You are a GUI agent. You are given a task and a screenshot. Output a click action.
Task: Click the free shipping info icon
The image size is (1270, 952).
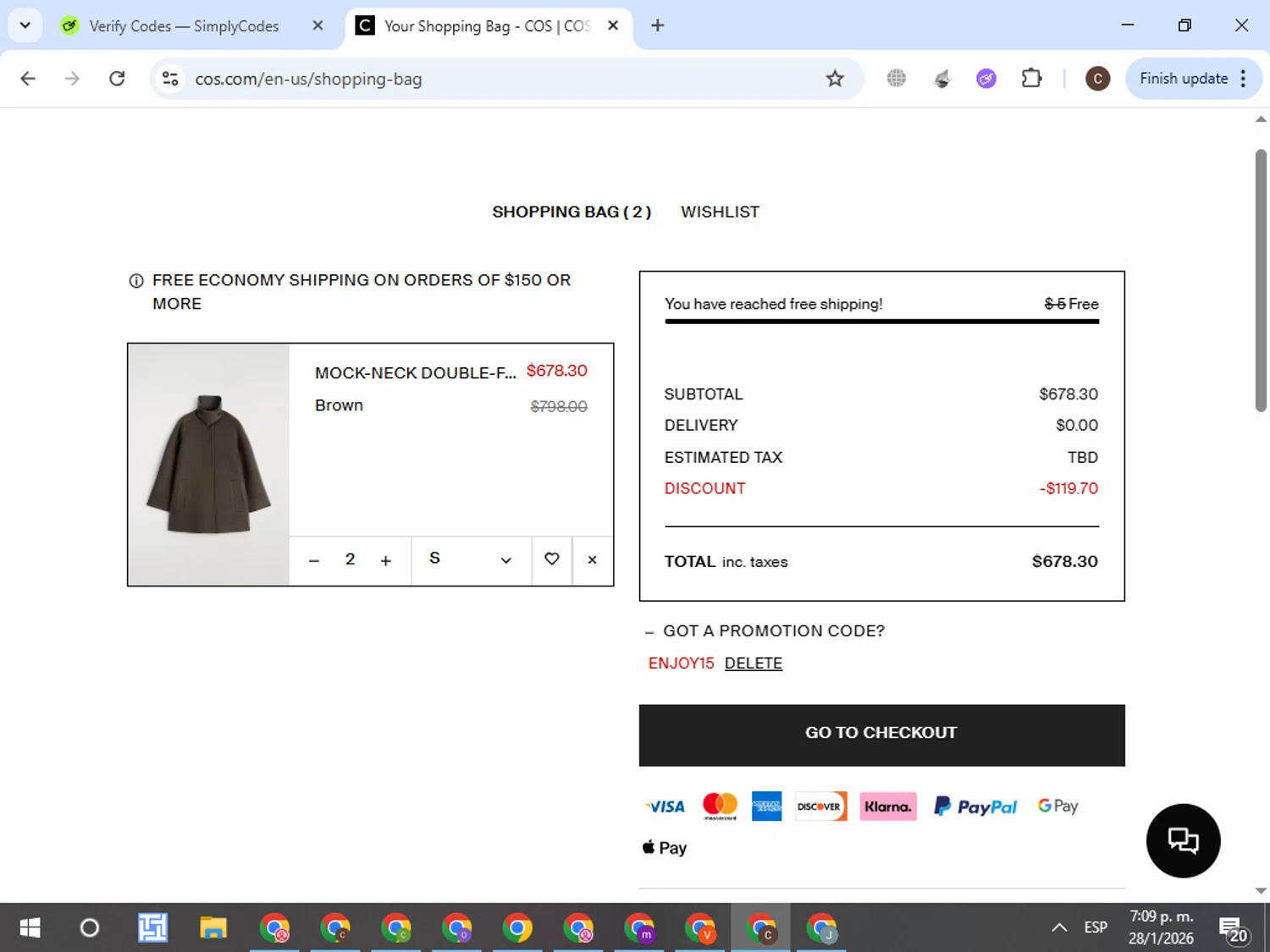135,281
